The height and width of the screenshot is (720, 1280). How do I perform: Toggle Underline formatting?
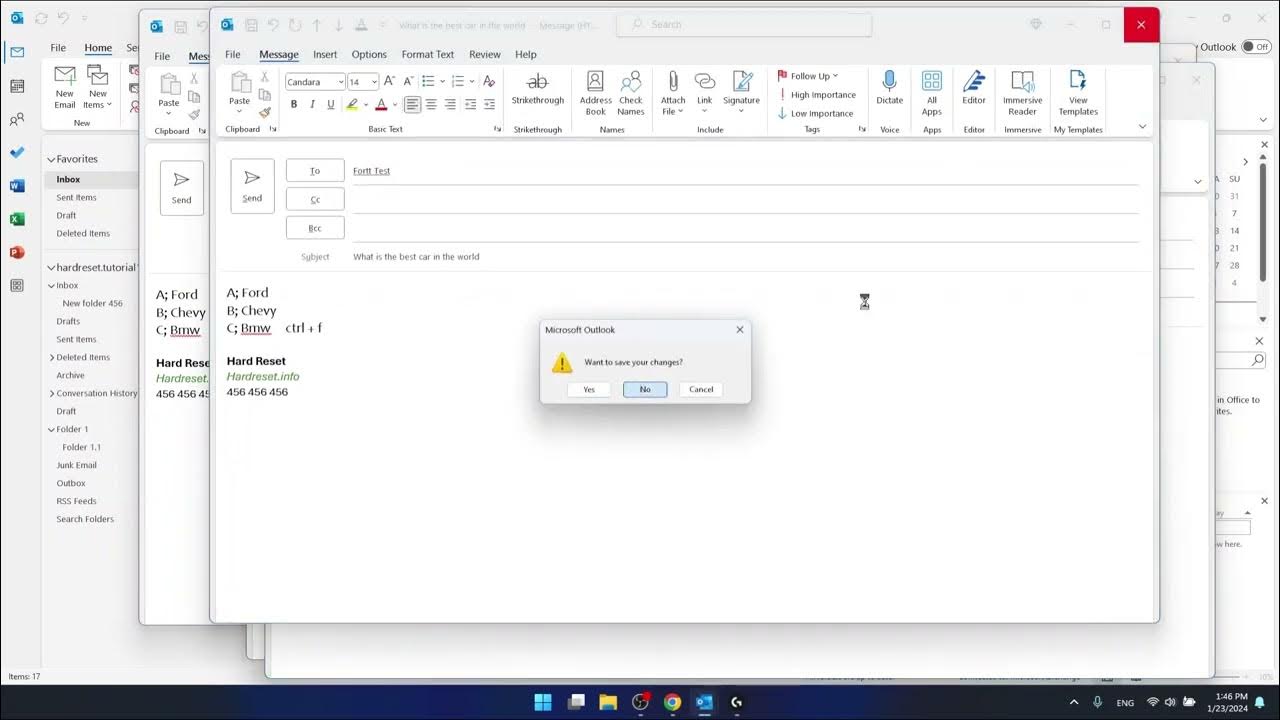click(331, 104)
